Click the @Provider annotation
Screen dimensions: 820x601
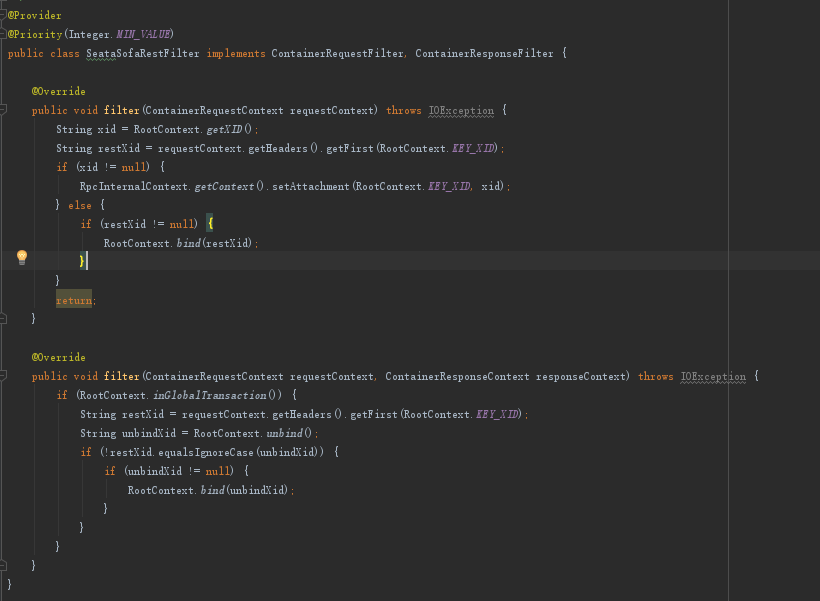pos(35,15)
